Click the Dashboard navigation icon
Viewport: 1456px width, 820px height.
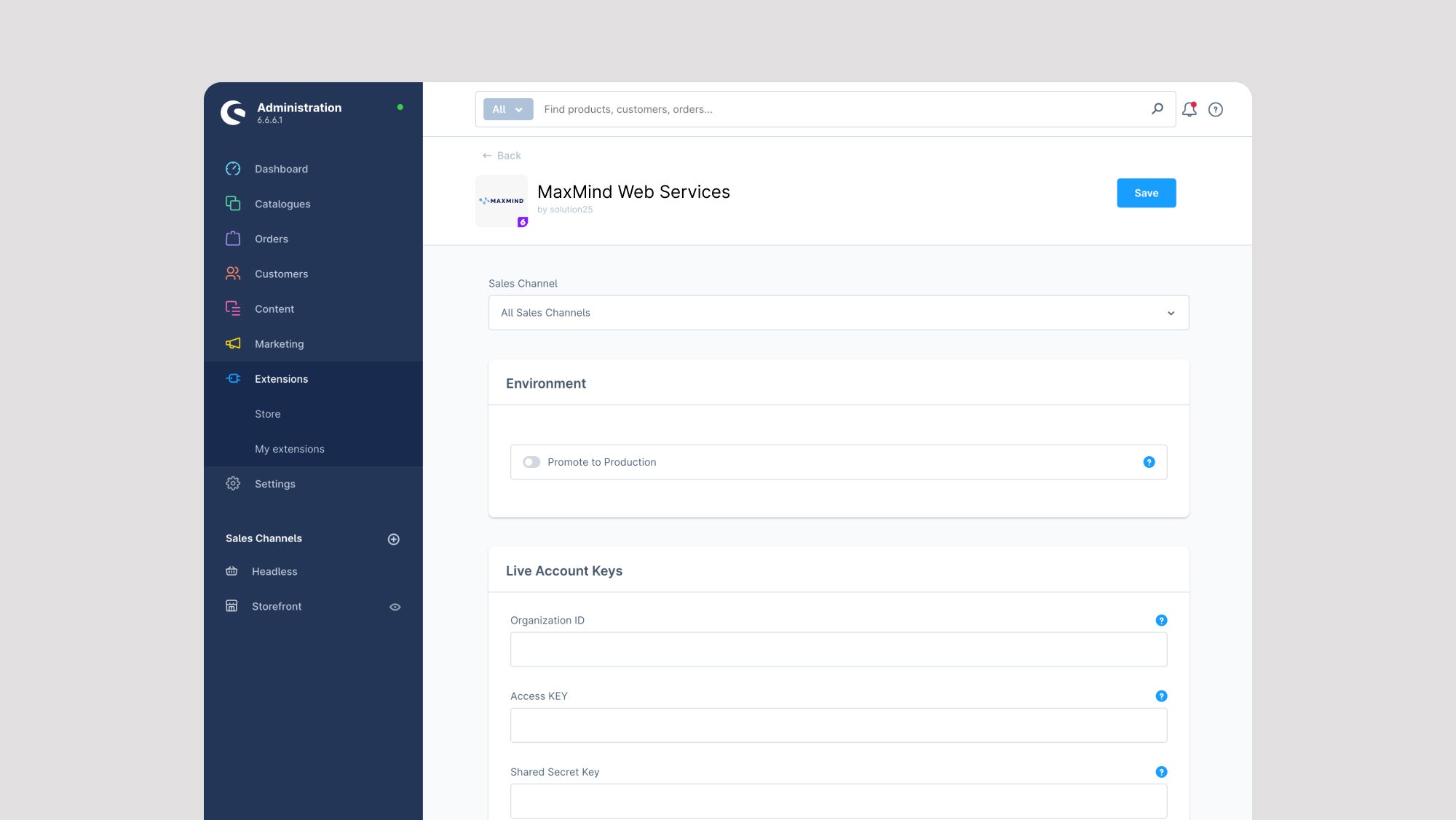233,168
